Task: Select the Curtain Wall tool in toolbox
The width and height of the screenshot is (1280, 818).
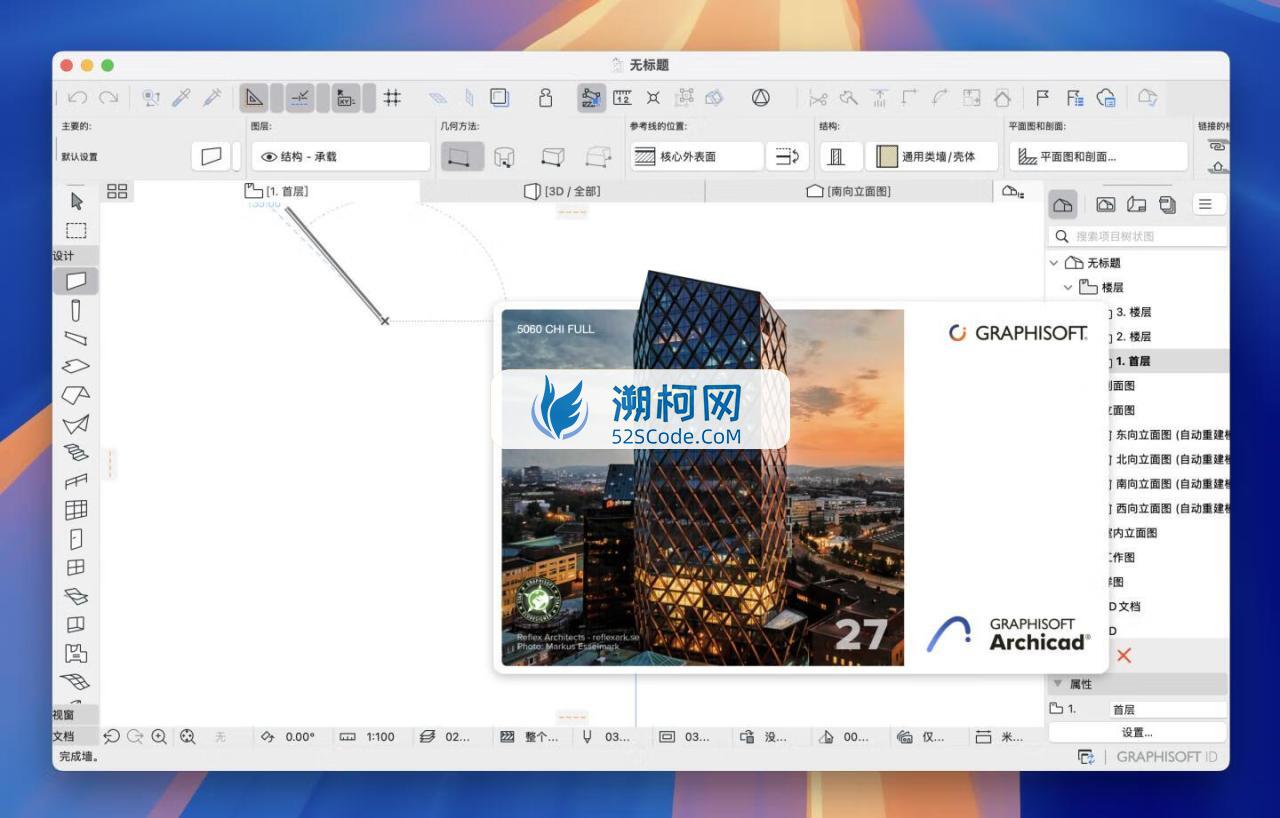Action: (x=76, y=510)
